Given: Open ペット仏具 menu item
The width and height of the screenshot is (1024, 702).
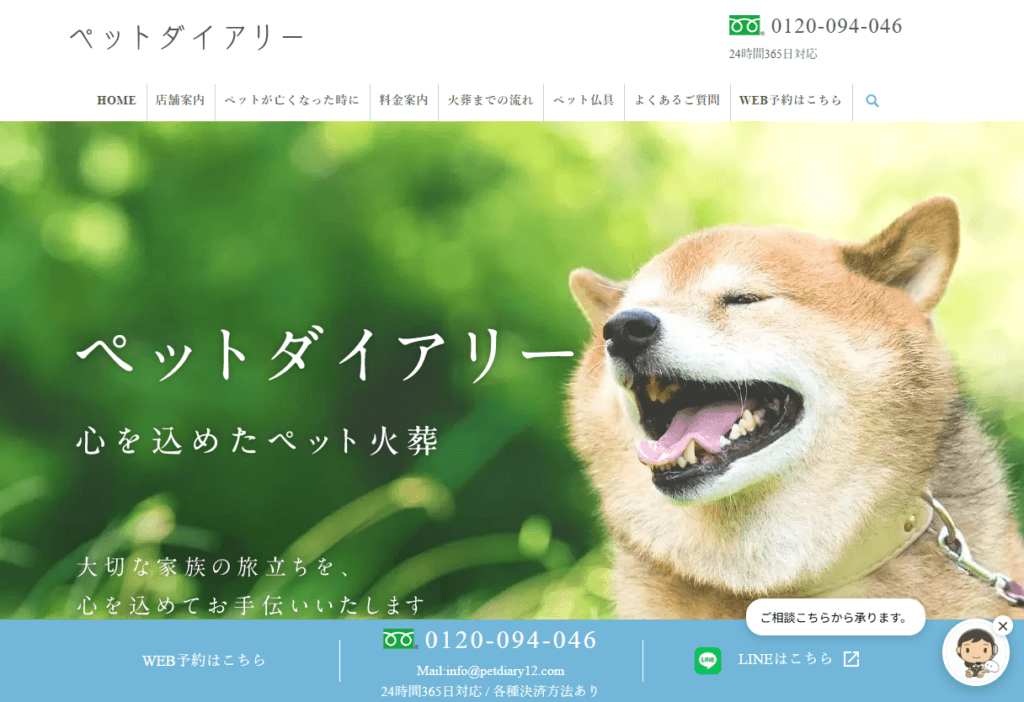Looking at the screenshot, I should [x=584, y=101].
